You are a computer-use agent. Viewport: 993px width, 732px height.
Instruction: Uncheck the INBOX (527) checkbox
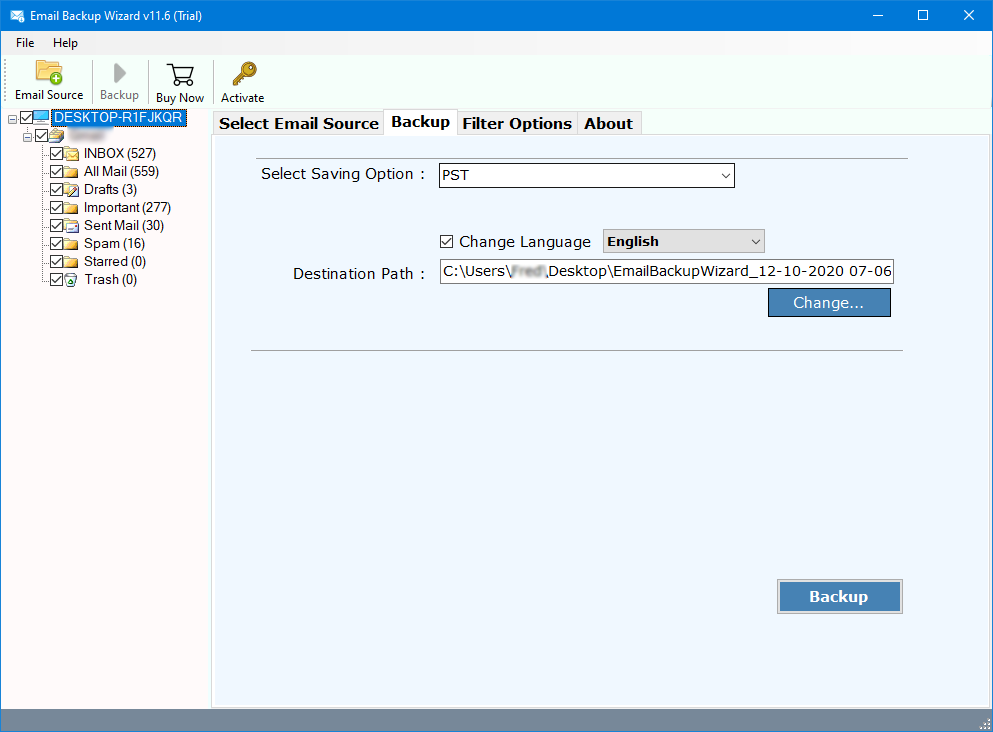[x=56, y=153]
